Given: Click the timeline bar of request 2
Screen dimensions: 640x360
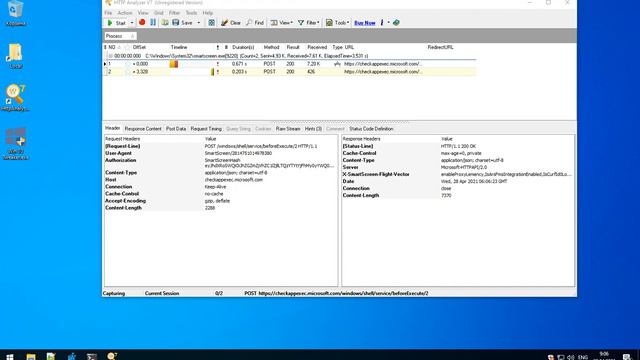Looking at the screenshot, I should (212, 71).
